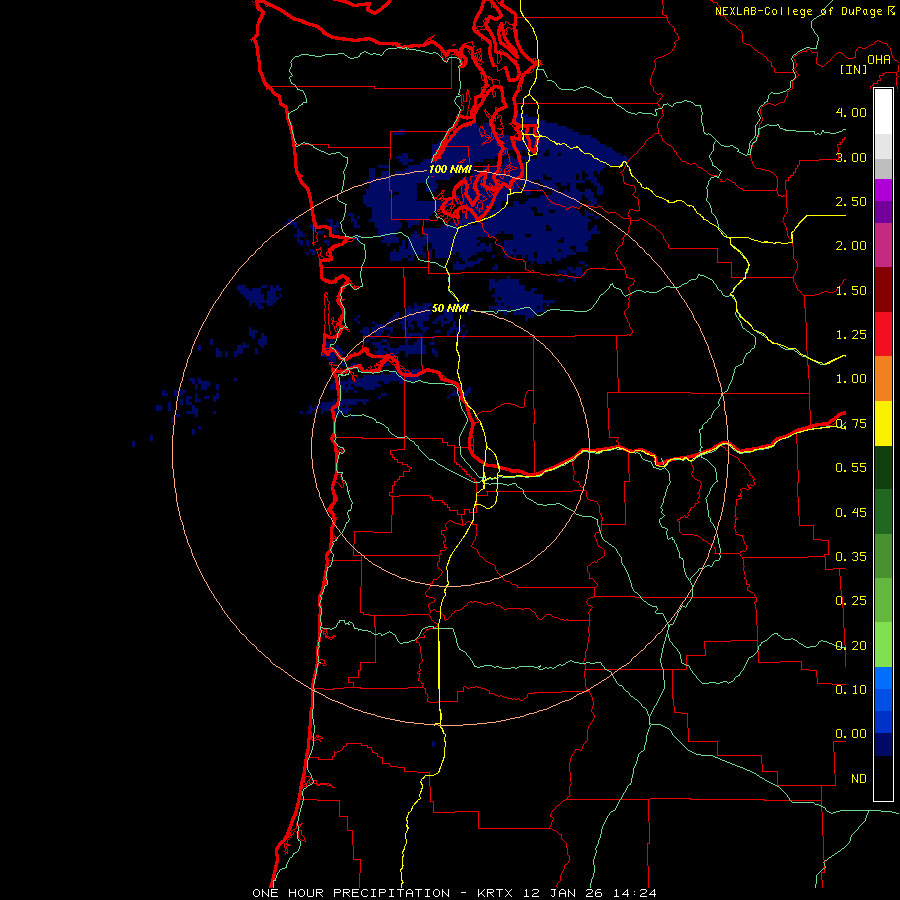900x900 pixels.
Task: Click the 1.00 legend value
Action: pyautogui.click(x=851, y=379)
